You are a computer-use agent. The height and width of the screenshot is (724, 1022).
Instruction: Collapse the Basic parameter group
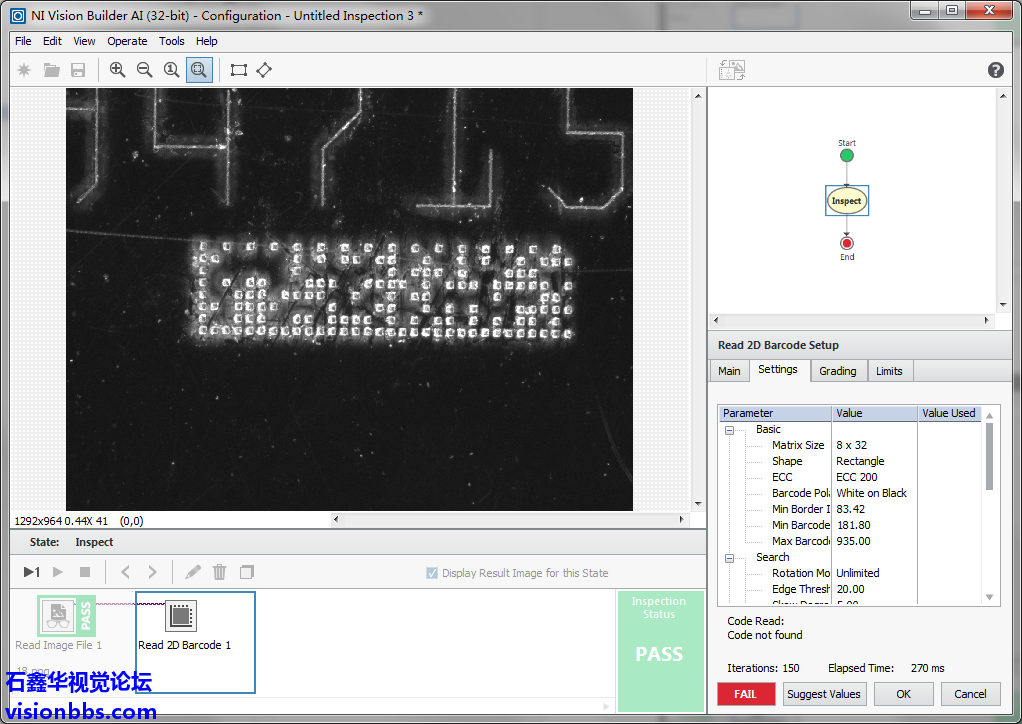click(730, 430)
